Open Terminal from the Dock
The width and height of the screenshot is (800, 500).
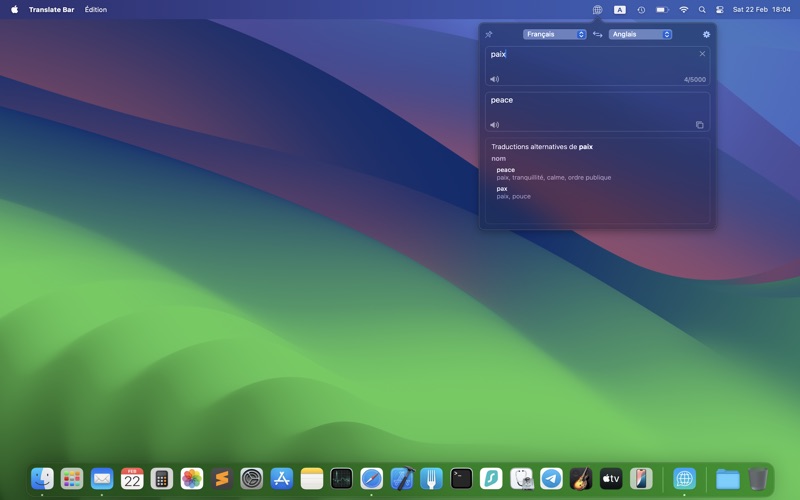(x=462, y=479)
